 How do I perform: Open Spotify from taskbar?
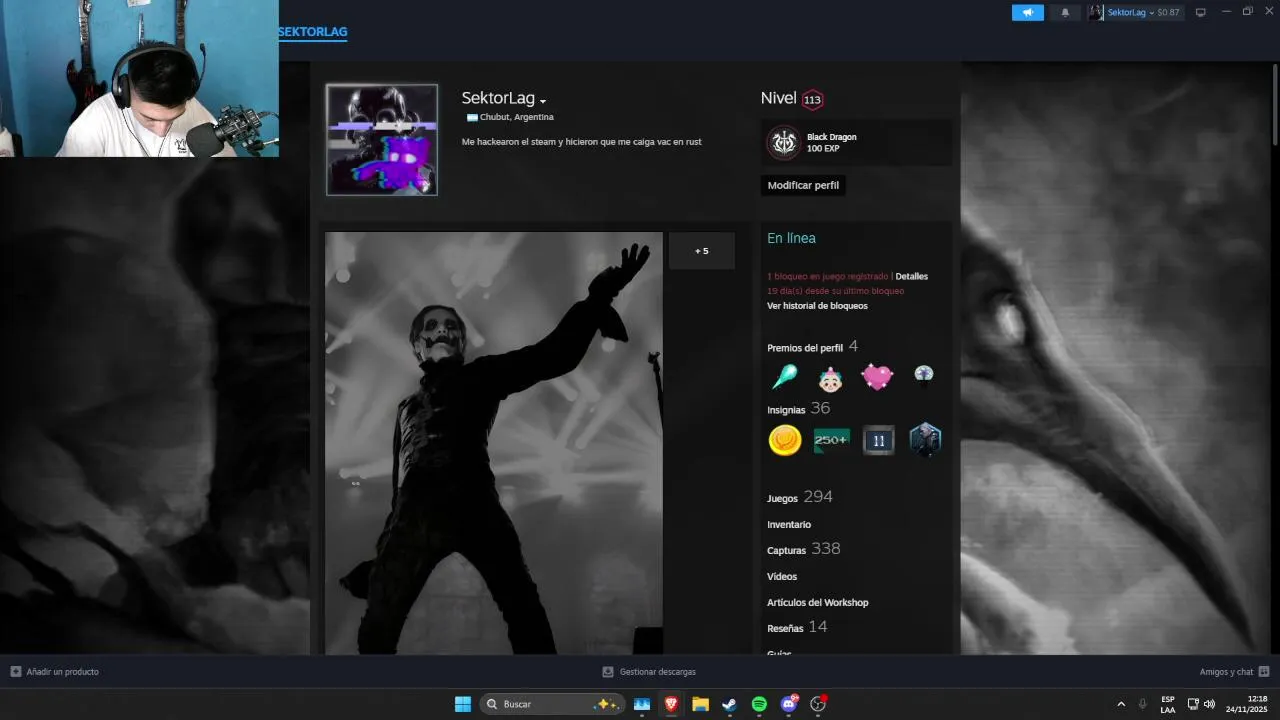759,704
